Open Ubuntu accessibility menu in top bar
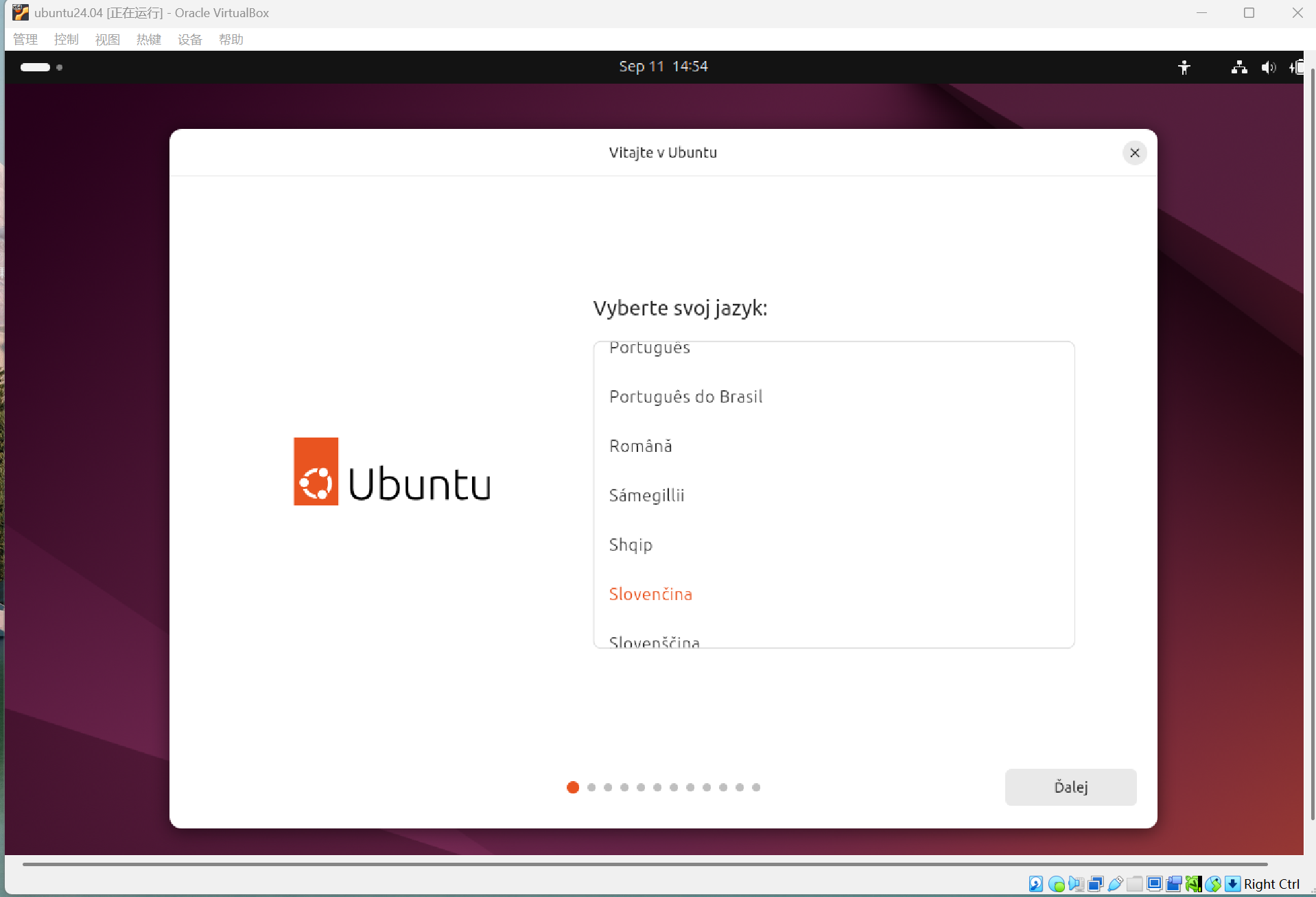 [1184, 67]
